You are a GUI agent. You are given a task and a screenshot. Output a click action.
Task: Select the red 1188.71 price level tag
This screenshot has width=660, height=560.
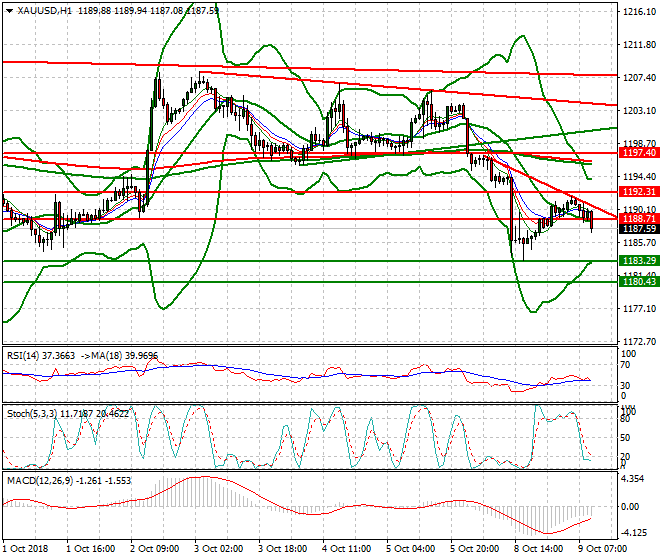point(638,218)
